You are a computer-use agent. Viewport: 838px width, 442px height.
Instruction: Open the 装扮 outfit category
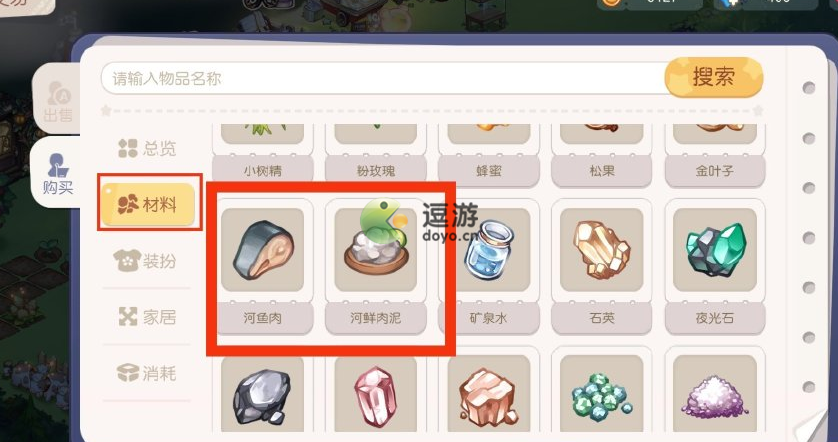[147, 261]
